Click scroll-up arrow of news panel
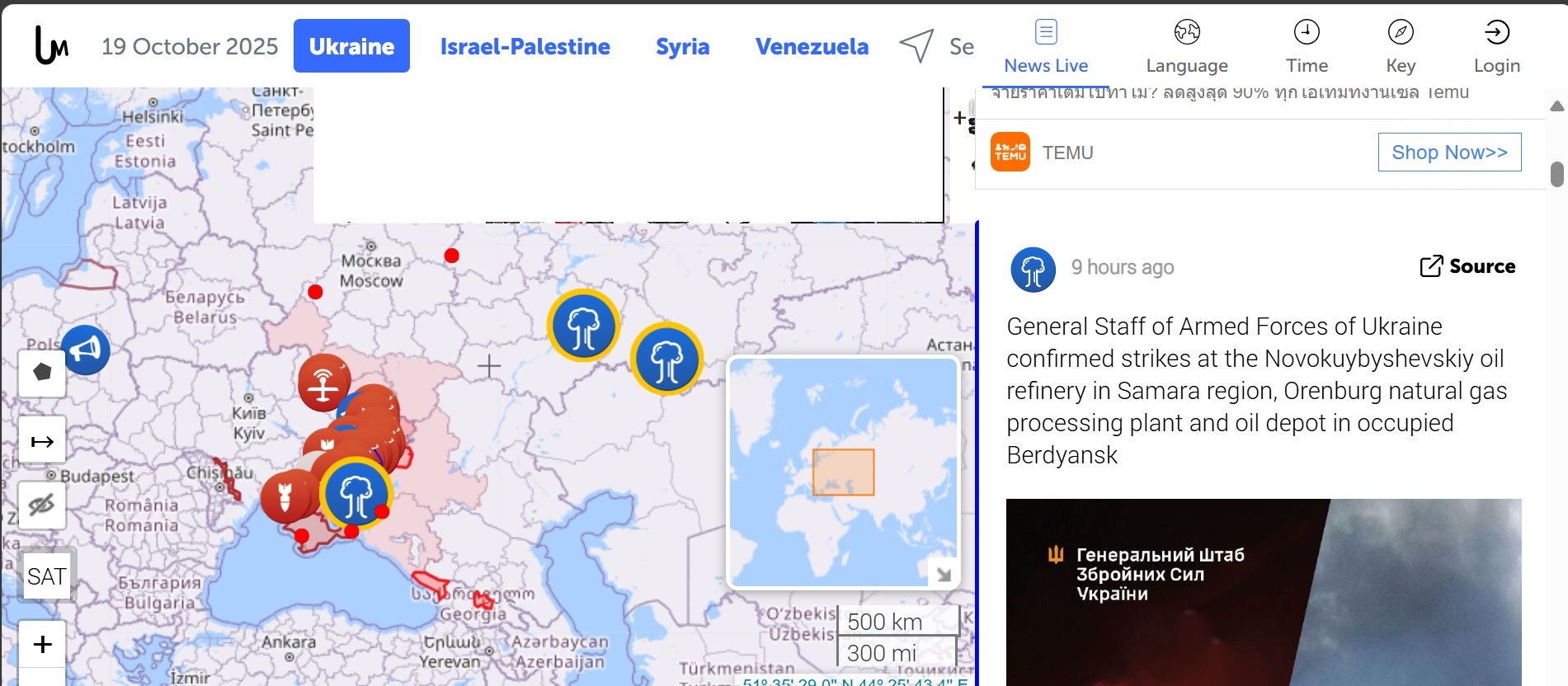The height and width of the screenshot is (686, 1568). click(1557, 106)
